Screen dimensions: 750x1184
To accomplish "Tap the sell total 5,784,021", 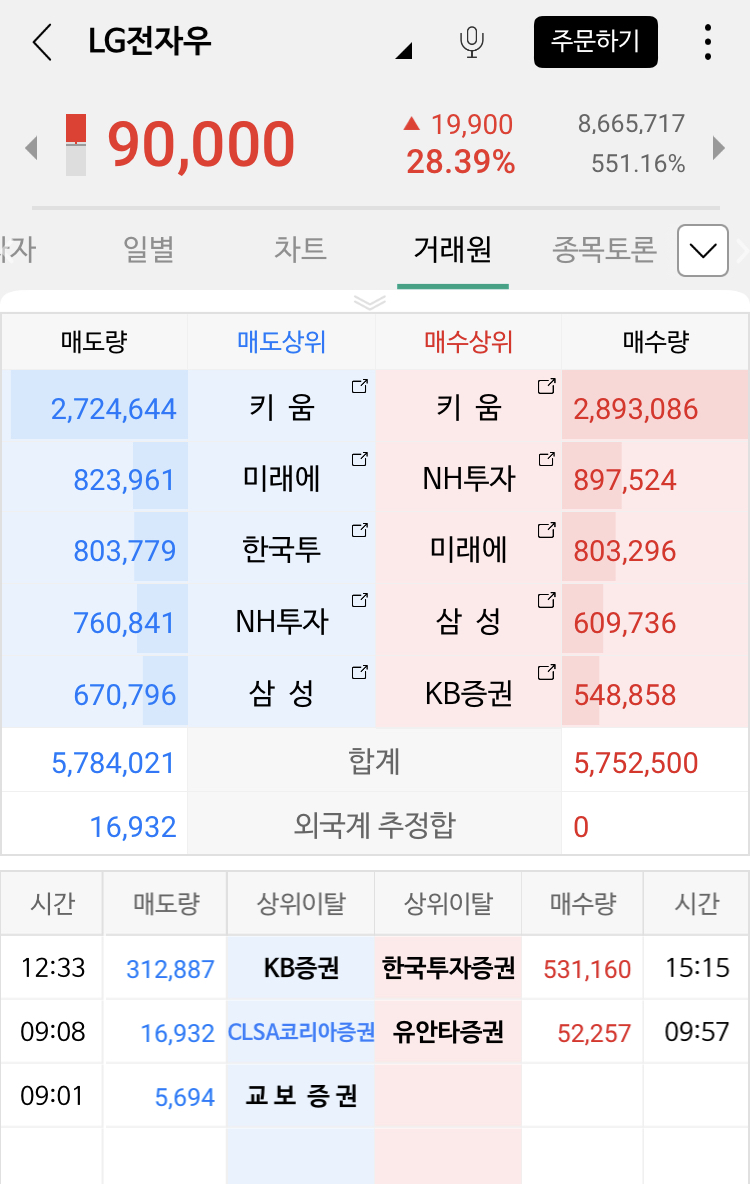I will (113, 763).
